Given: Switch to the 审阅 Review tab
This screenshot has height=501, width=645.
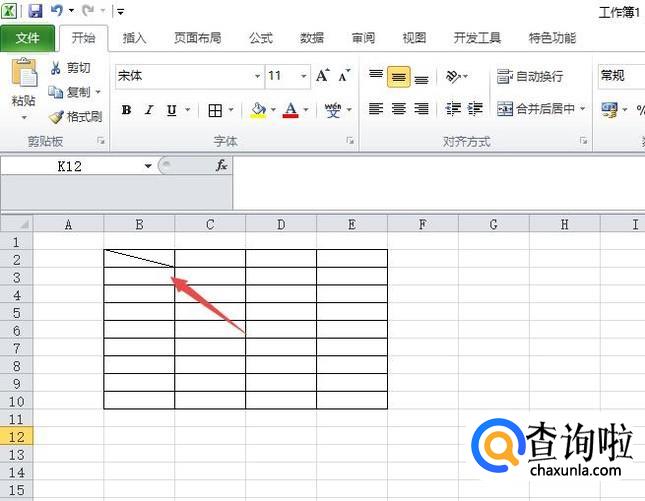Looking at the screenshot, I should coord(363,38).
